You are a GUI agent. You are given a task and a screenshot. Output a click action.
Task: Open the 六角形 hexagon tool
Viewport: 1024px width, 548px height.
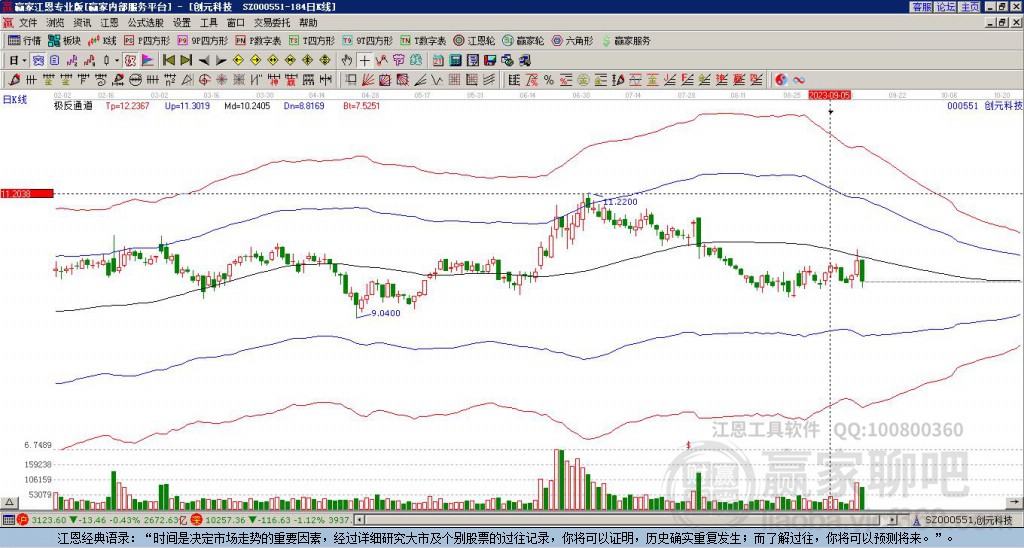coord(572,40)
